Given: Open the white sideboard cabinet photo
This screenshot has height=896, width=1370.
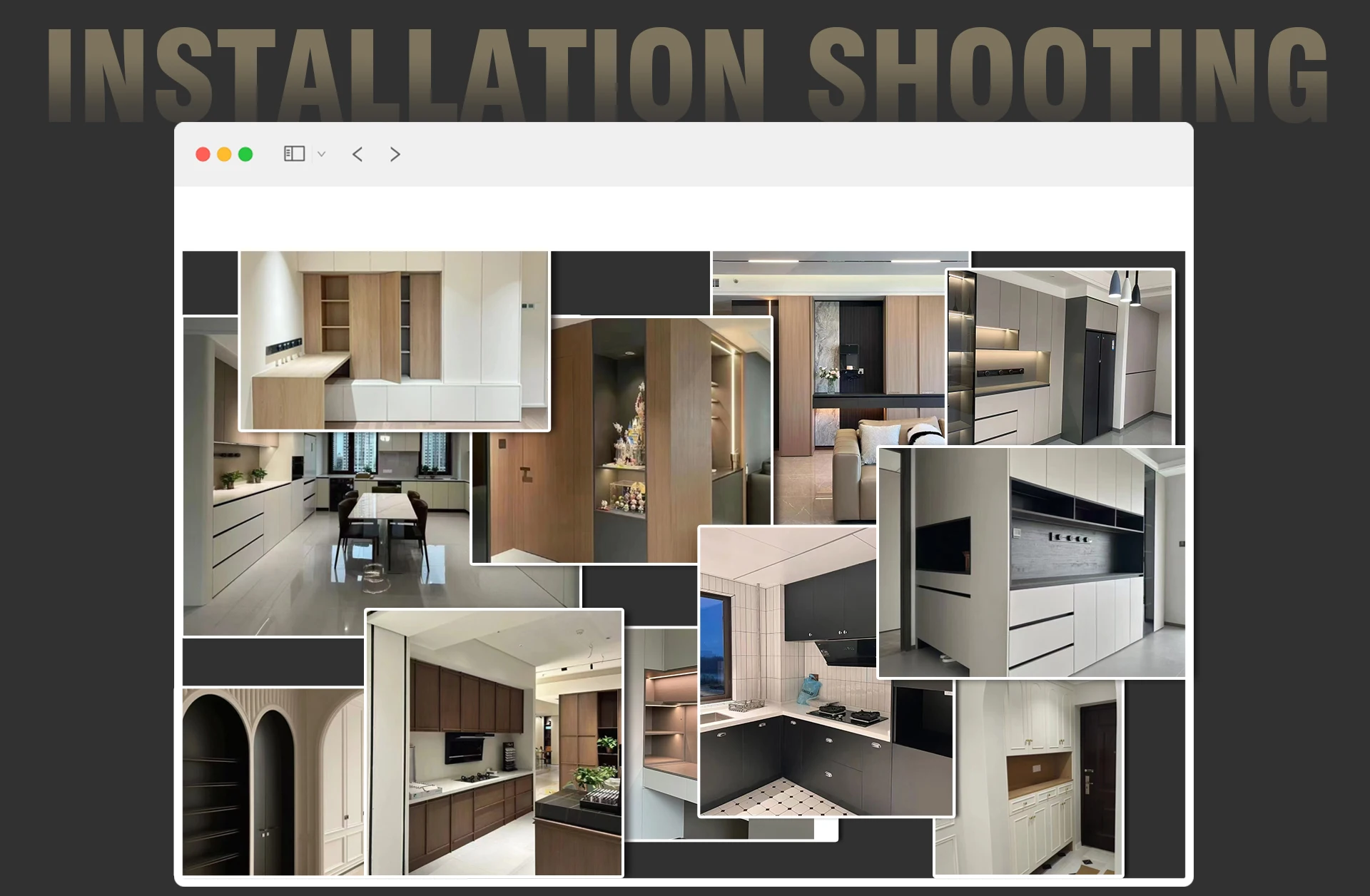Looking at the screenshot, I should pyautogui.click(x=1031, y=562).
